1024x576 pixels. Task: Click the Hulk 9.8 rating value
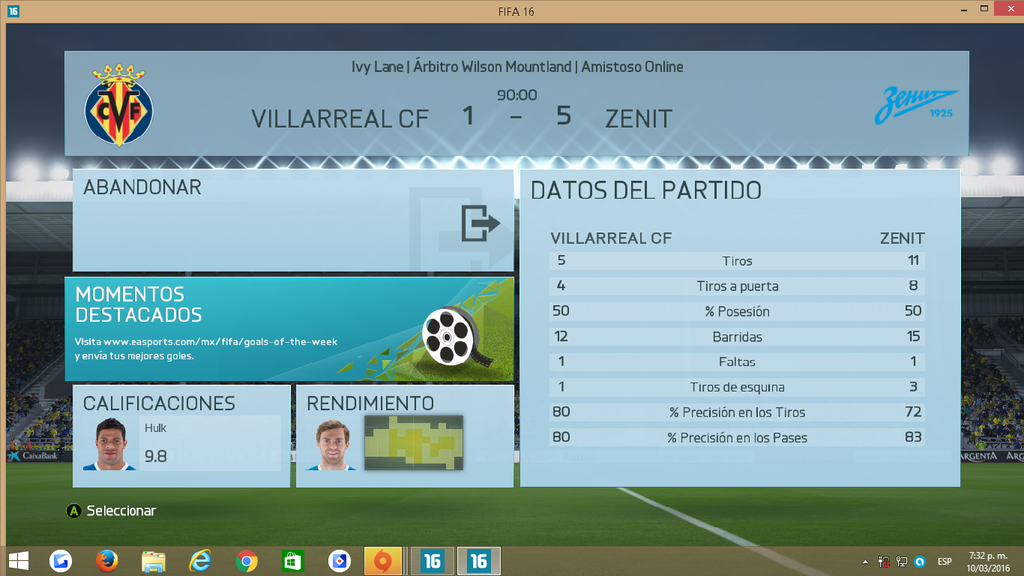coord(155,456)
